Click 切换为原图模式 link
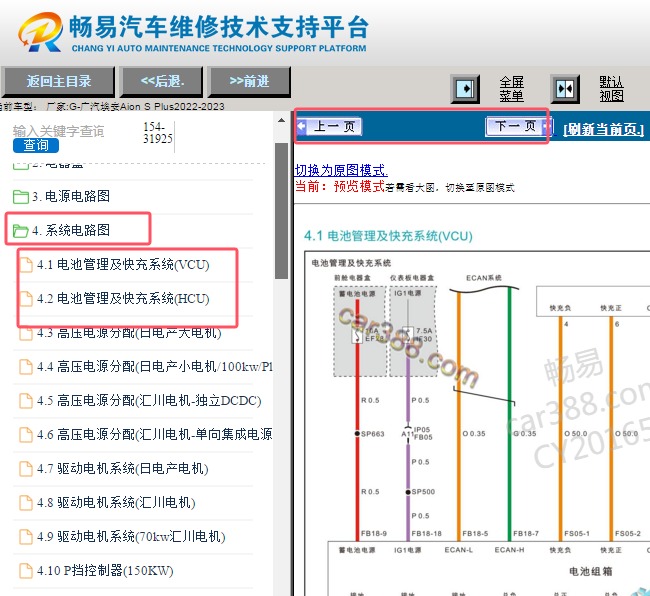This screenshot has width=650, height=596. click(x=341, y=170)
